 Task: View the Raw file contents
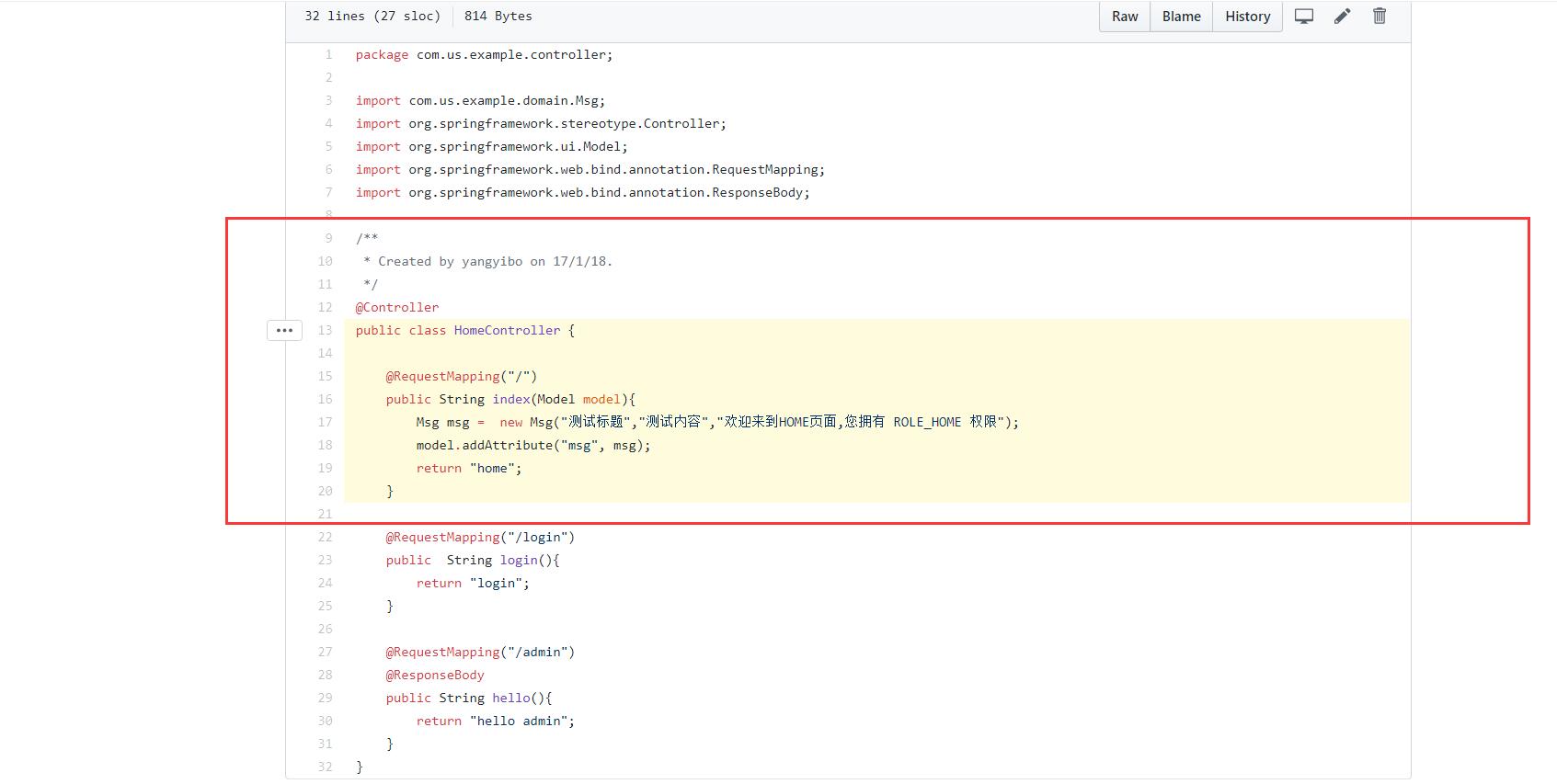[1125, 17]
